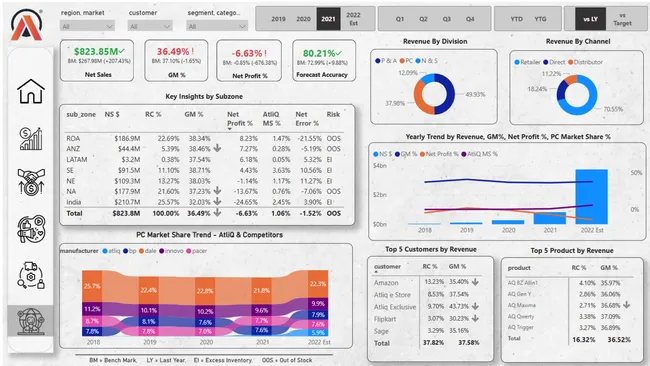The image size is (650, 366).
Task: Click the down arrow beside Flipkart GM %
Action: (475, 318)
